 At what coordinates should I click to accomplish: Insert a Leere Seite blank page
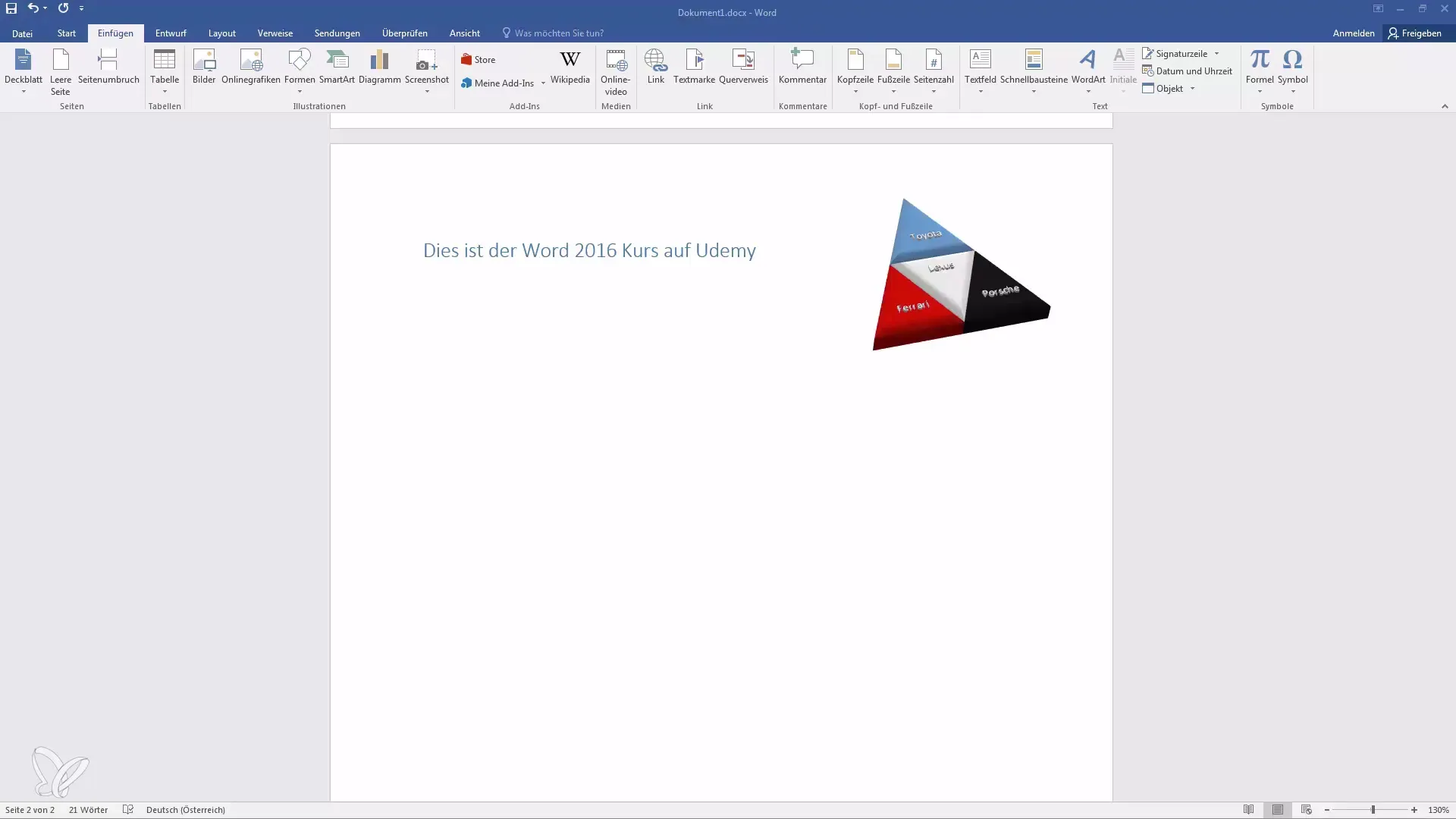pos(61,71)
